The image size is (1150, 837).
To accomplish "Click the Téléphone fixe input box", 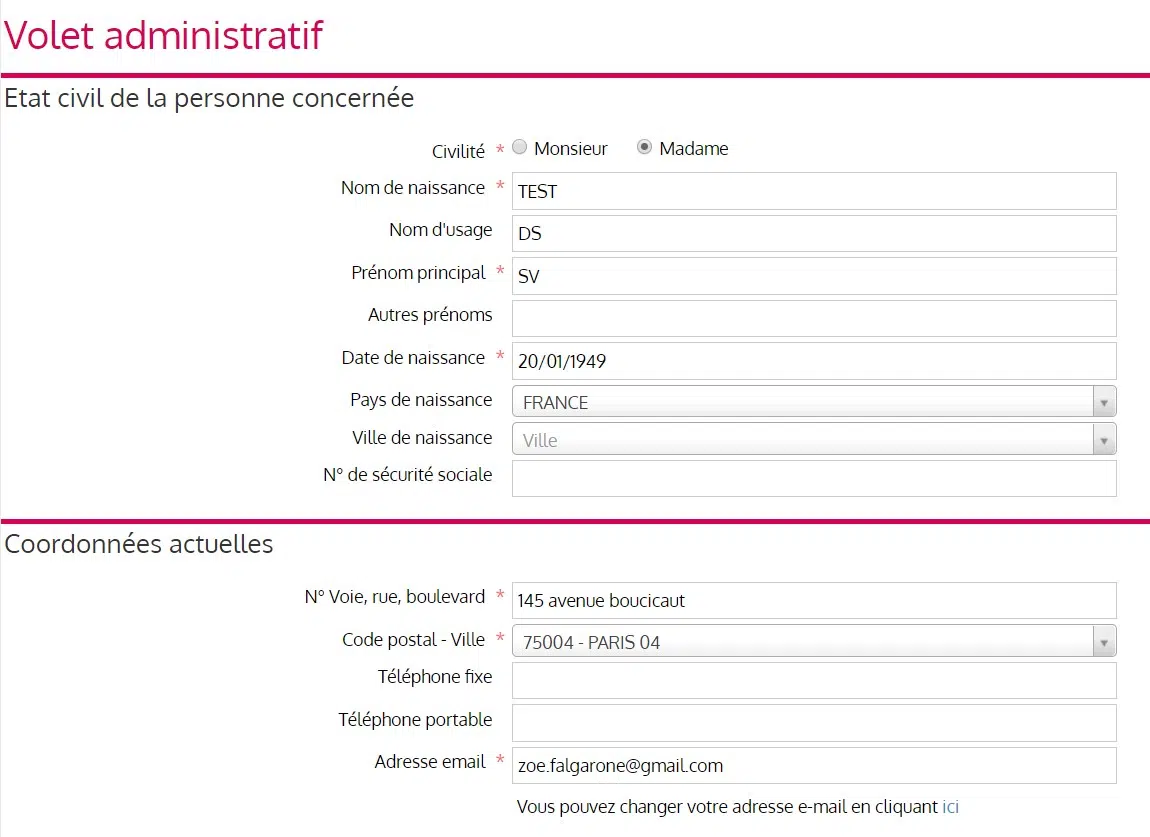I will click(813, 680).
